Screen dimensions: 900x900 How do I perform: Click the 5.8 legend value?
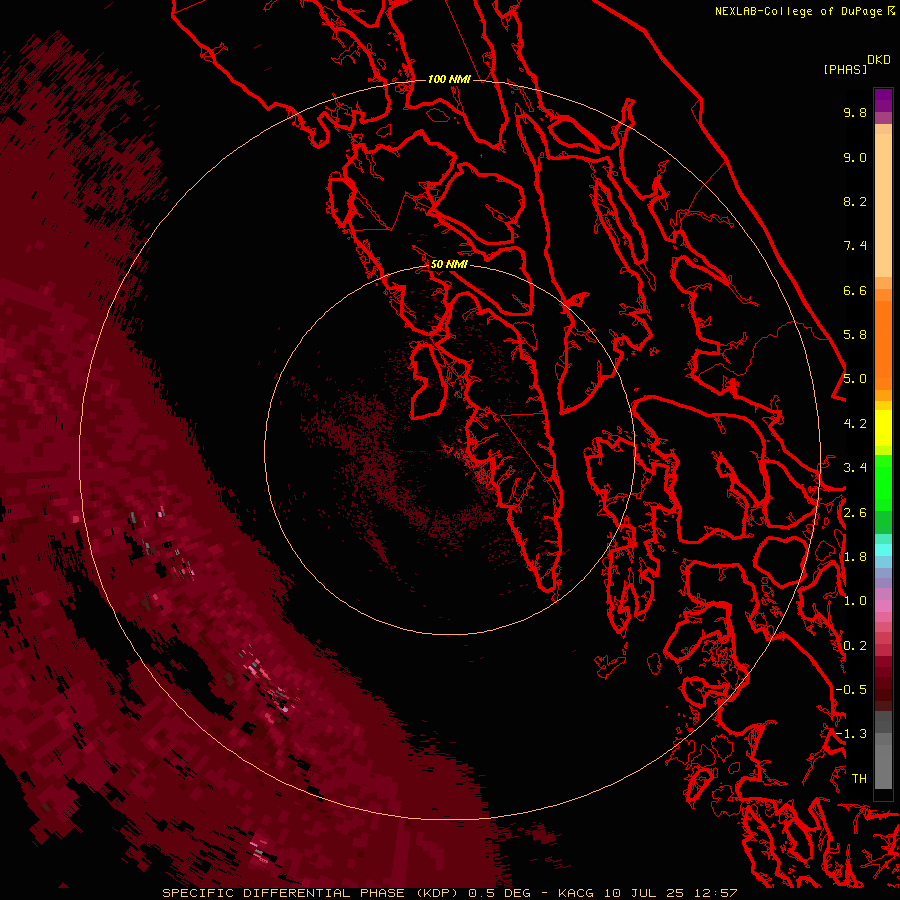tap(855, 335)
